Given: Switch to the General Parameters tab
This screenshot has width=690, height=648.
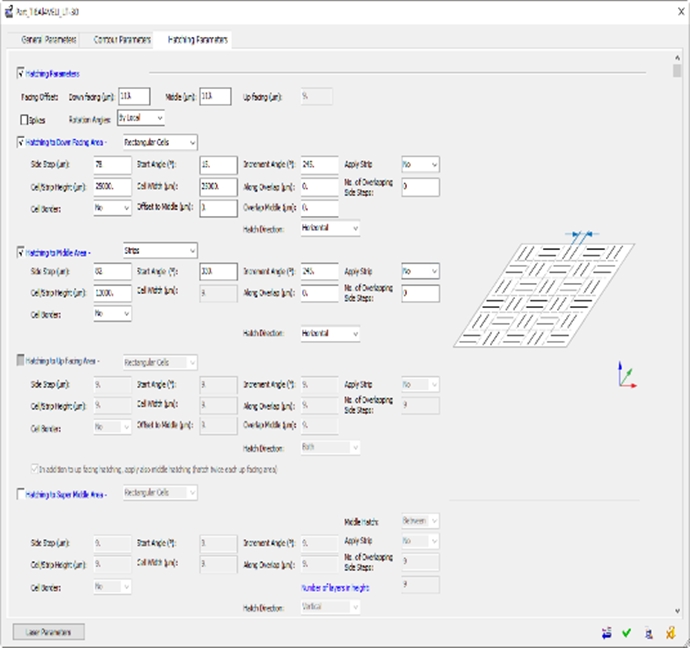Looking at the screenshot, I should tap(49, 40).
